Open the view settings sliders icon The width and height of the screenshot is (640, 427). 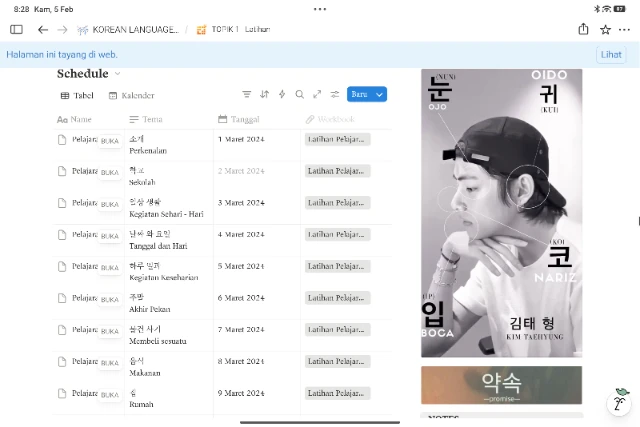point(335,95)
